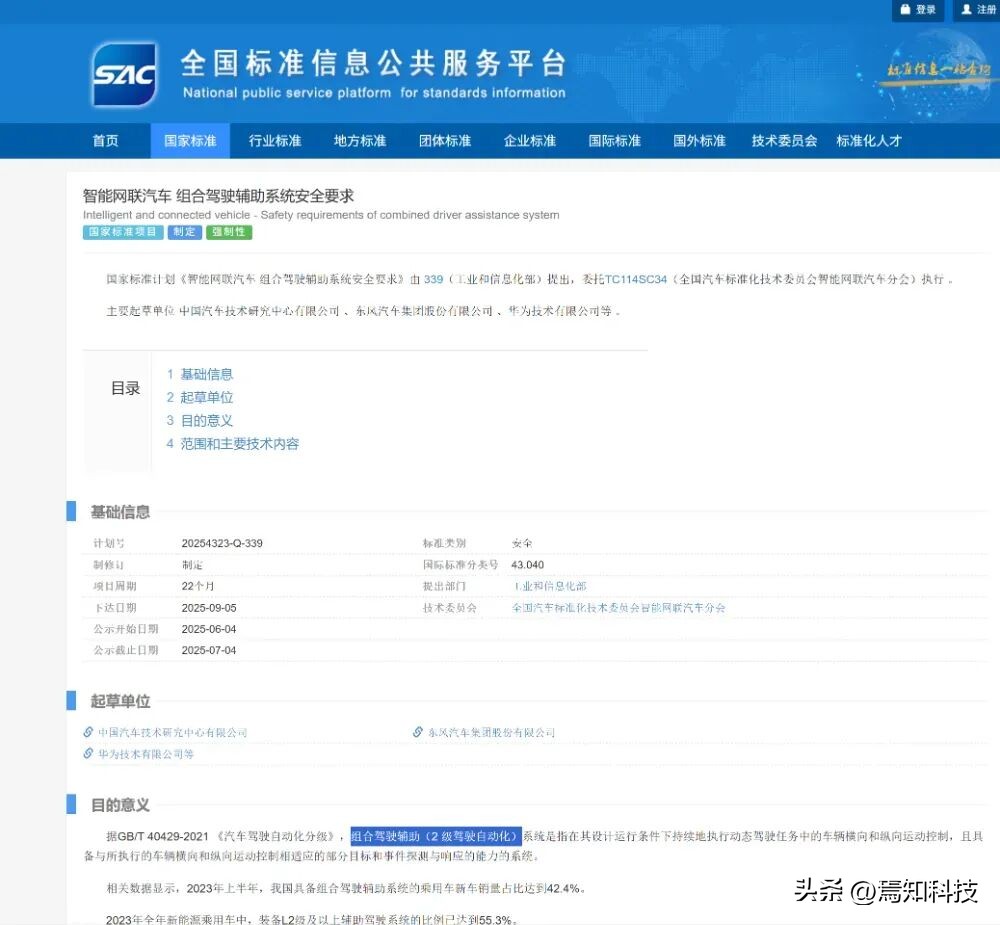Open the 国际标准 nav item
The width and height of the screenshot is (1000, 925).
point(614,140)
